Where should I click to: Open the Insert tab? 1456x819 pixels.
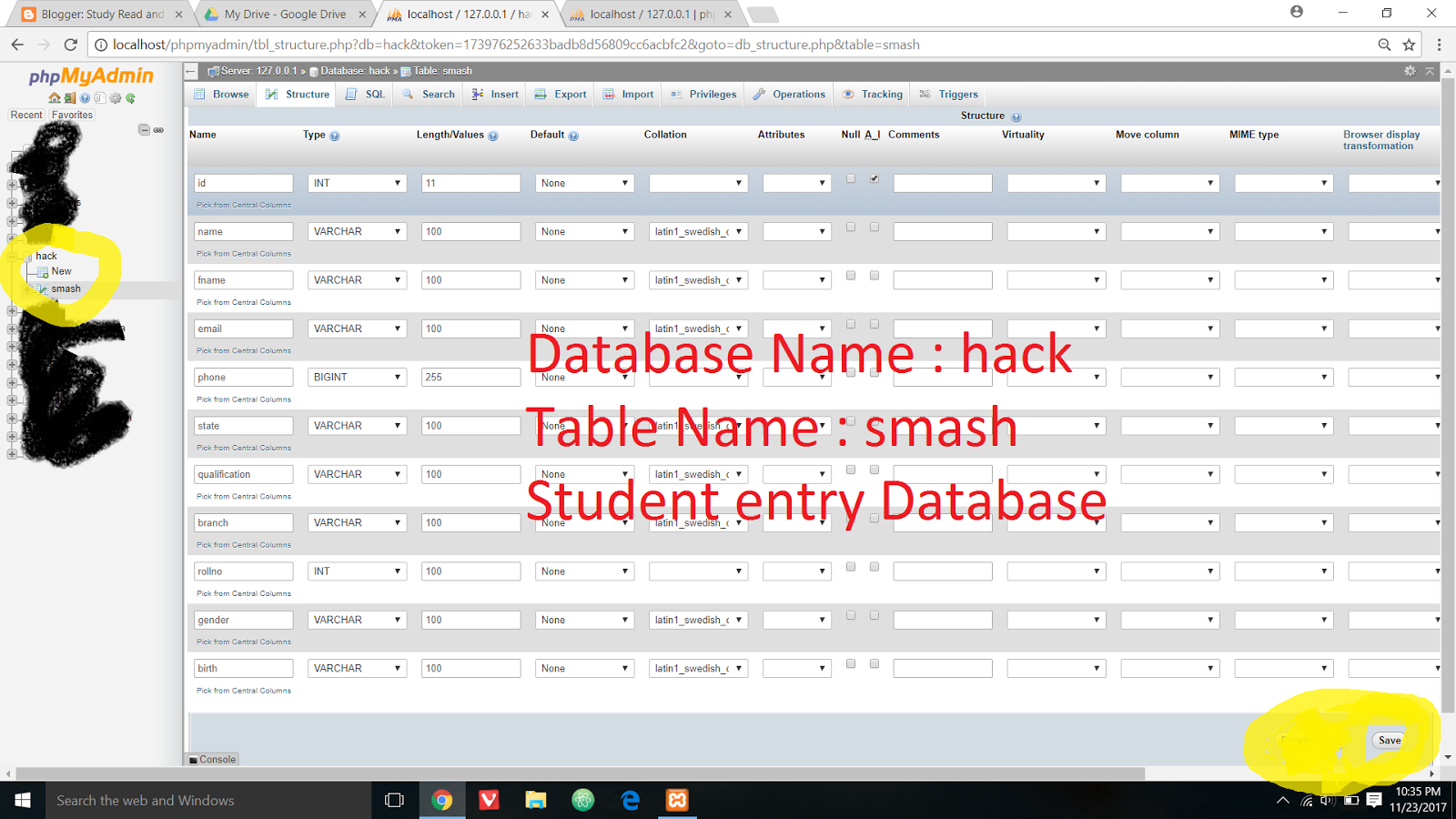495,95
